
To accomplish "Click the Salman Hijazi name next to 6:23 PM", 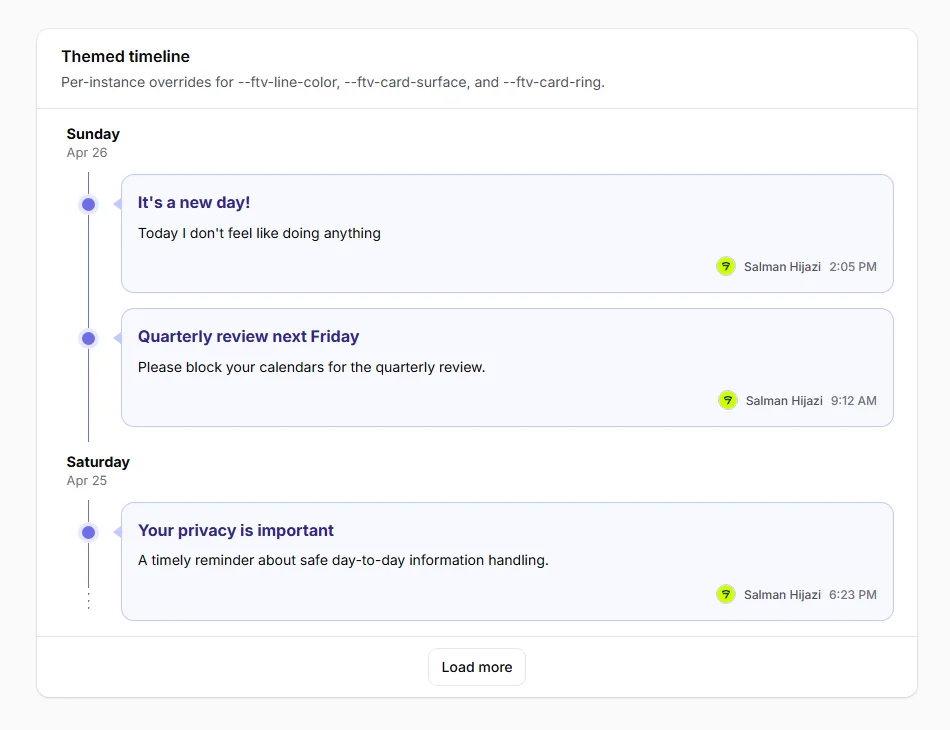I will [782, 595].
